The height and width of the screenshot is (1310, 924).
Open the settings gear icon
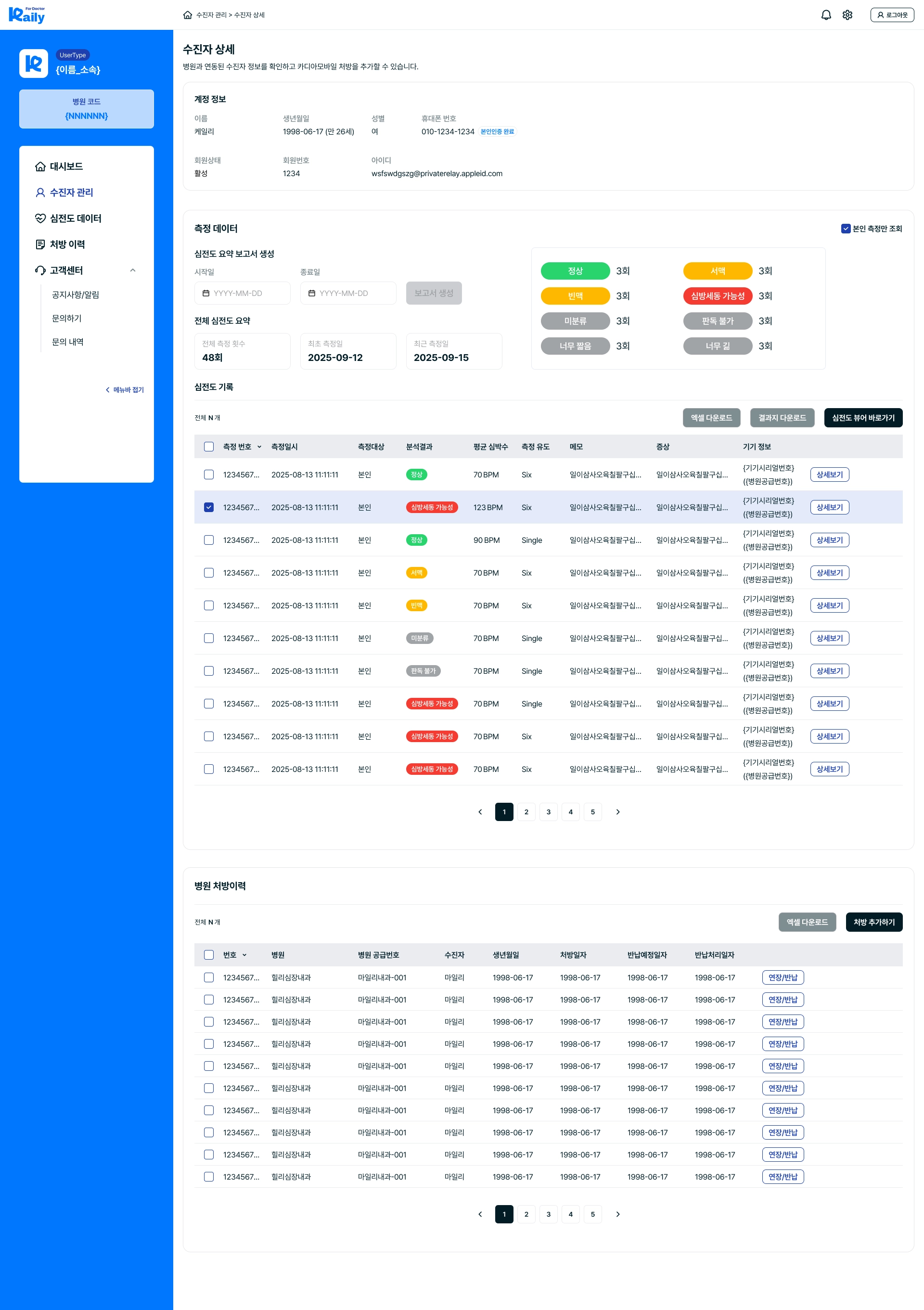(x=847, y=15)
